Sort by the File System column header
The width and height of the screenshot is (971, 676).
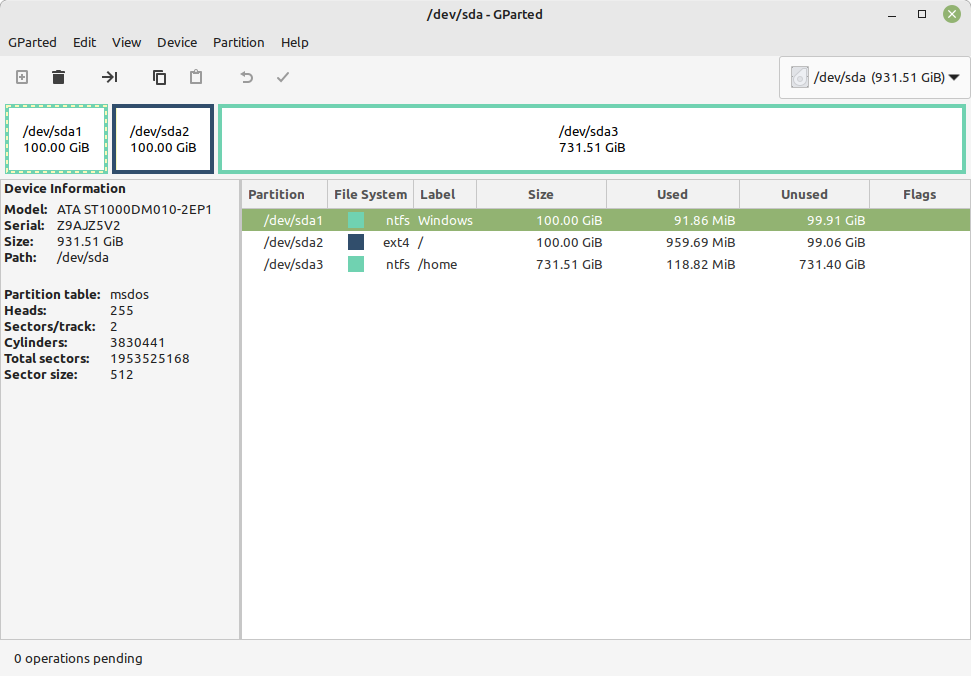370,194
